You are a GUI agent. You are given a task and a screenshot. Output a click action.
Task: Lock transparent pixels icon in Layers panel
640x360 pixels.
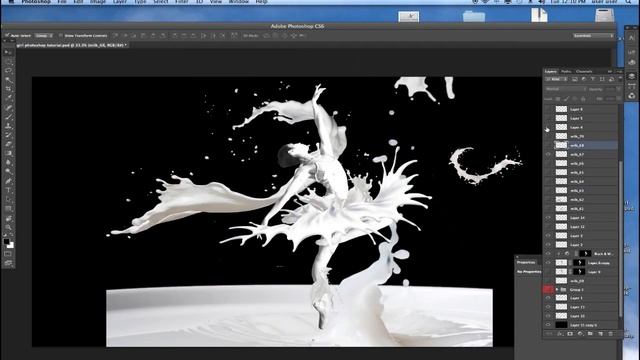click(558, 99)
